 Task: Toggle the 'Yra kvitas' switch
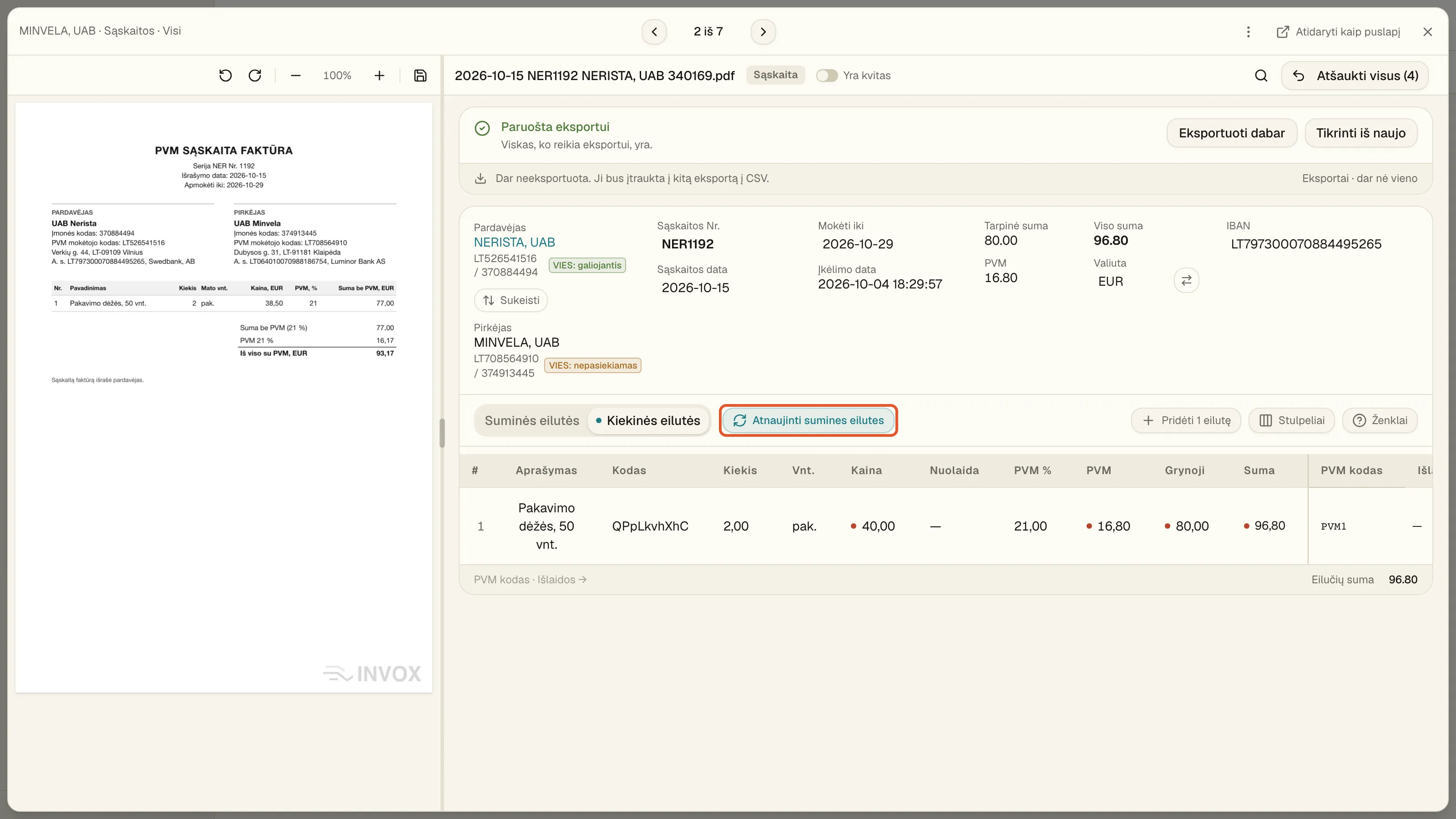(826, 76)
